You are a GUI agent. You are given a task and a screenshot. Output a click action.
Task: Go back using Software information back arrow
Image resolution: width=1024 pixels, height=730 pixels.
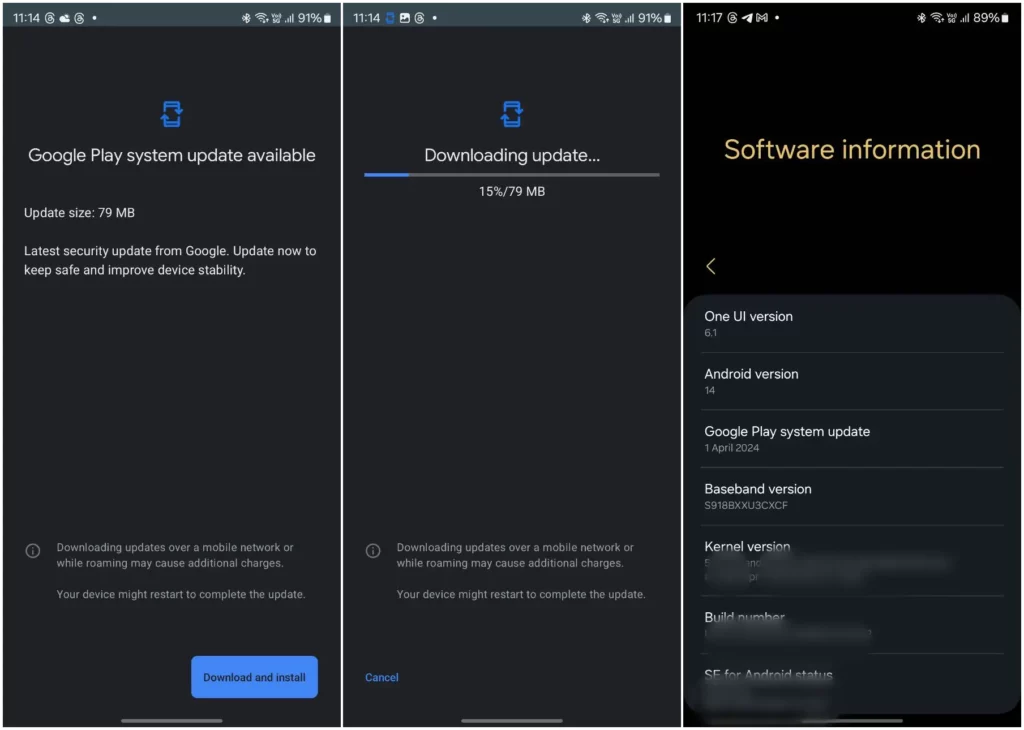tap(711, 266)
